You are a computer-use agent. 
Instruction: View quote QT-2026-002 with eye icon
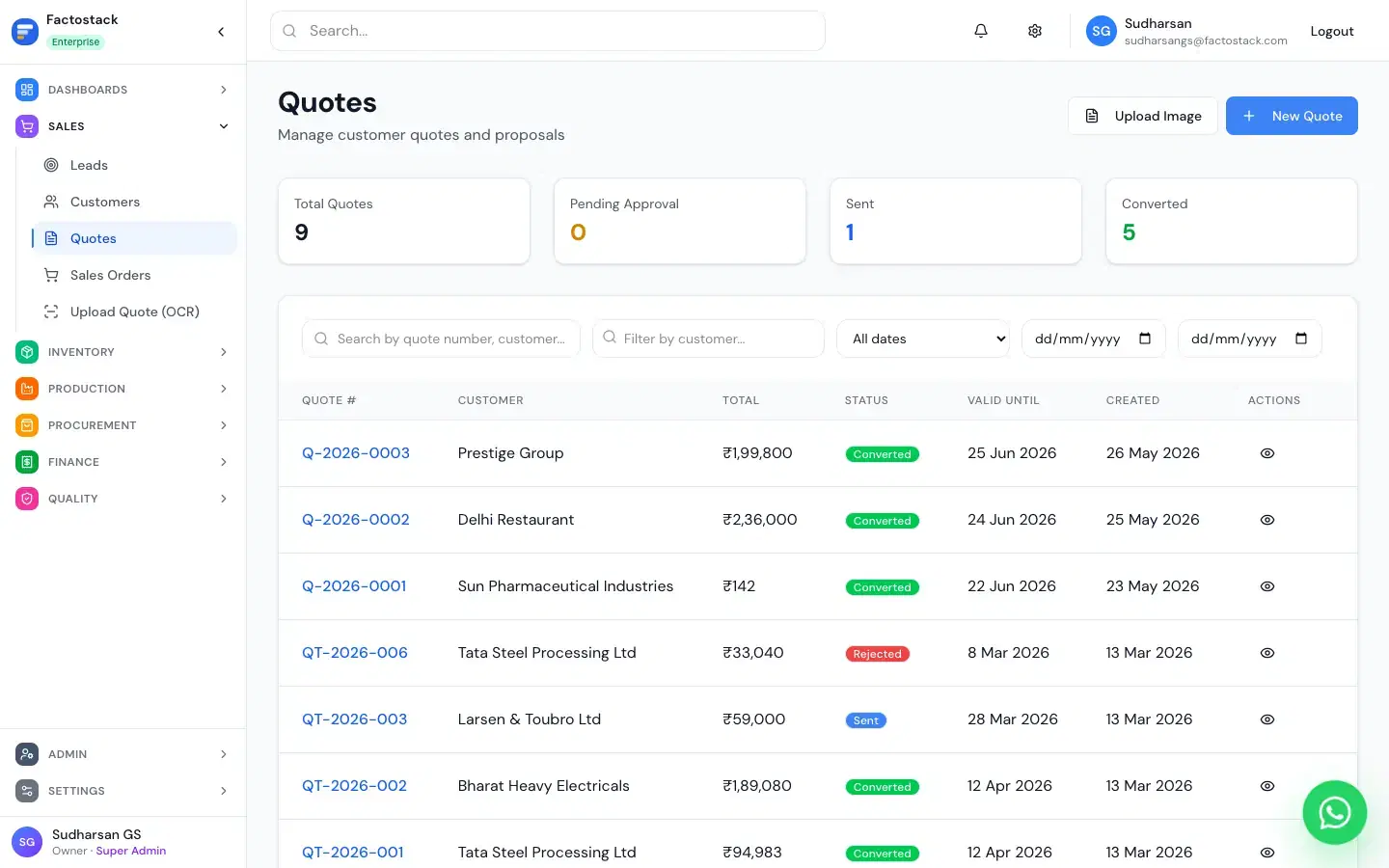pyautogui.click(x=1267, y=786)
